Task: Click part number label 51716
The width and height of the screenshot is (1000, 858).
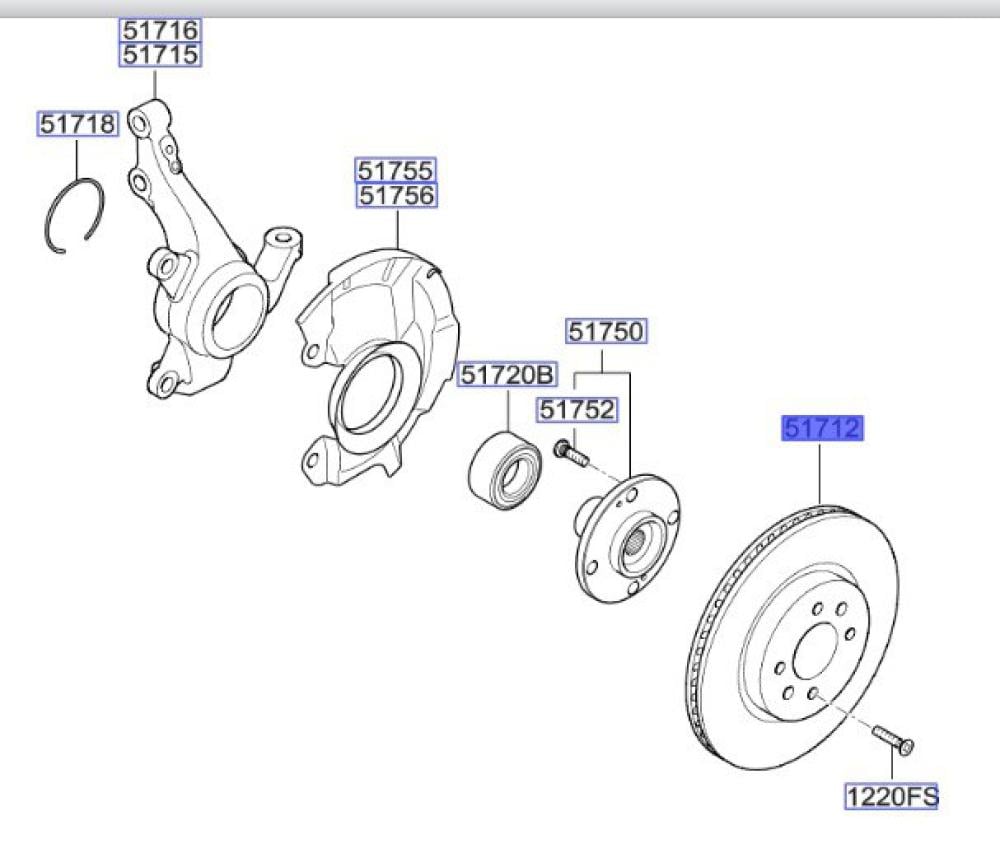Action: coord(161,30)
